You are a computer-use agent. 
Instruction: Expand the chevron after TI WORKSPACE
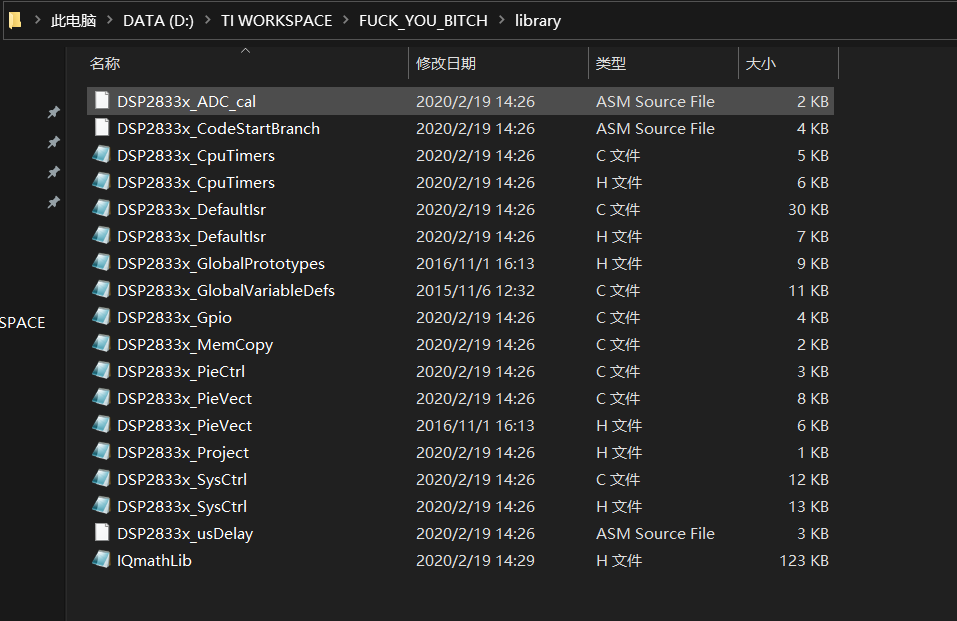click(346, 20)
